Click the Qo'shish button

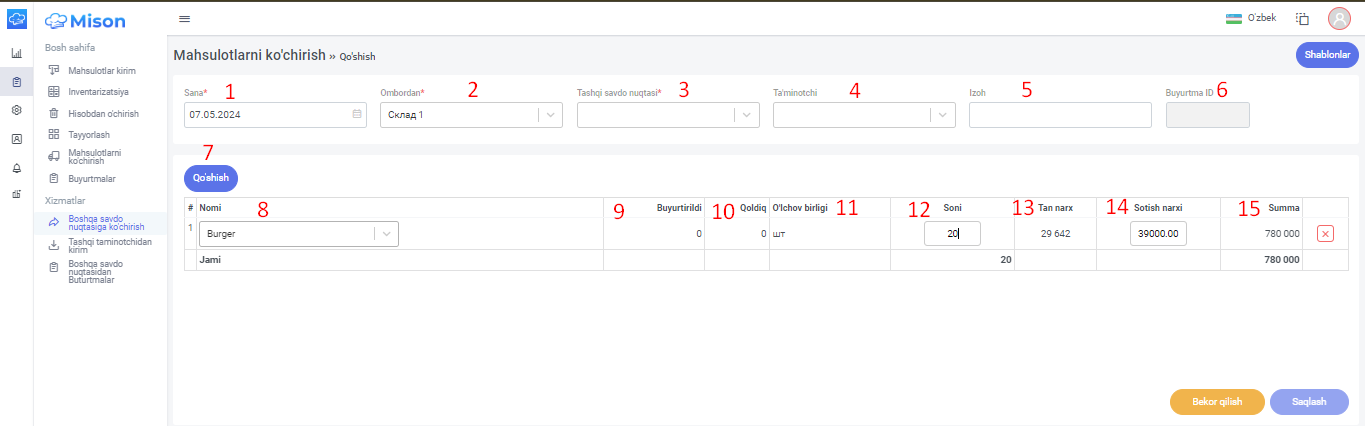point(211,178)
